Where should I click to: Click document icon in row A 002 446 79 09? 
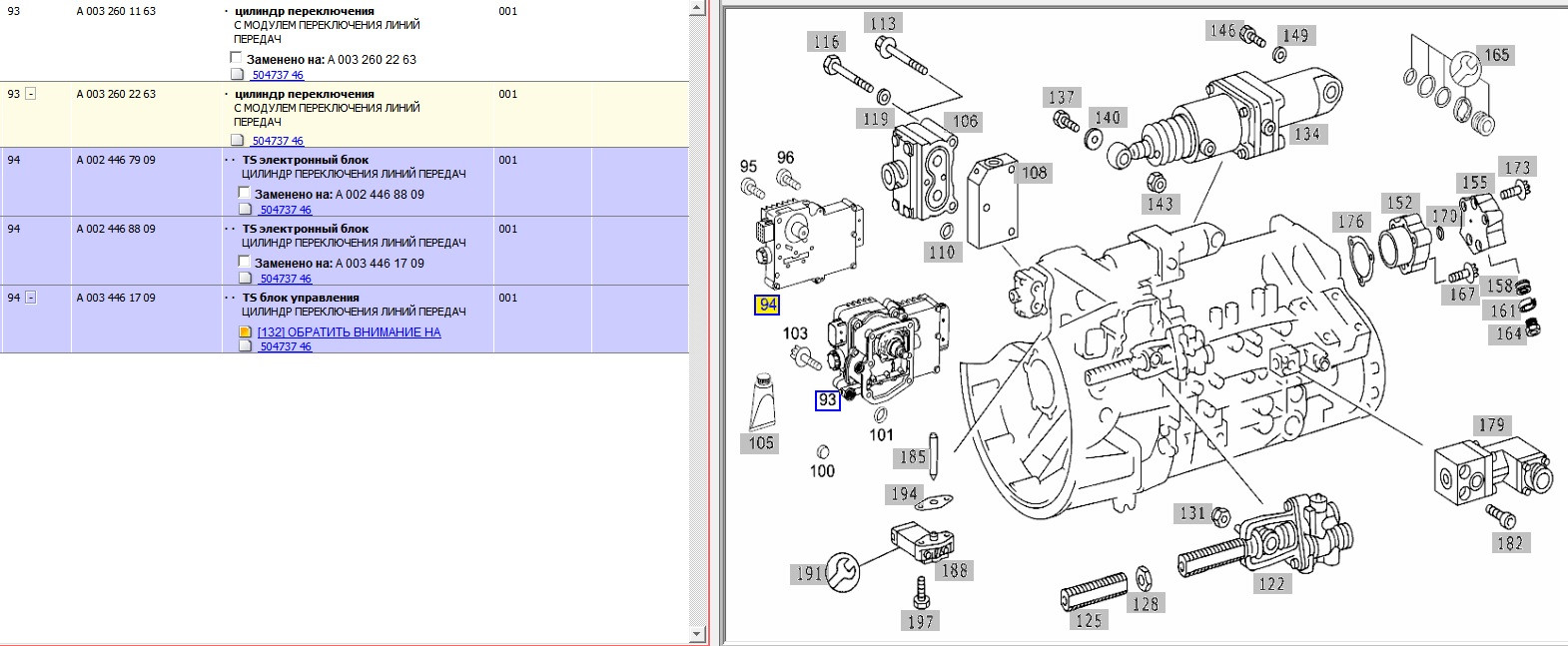coord(245,210)
